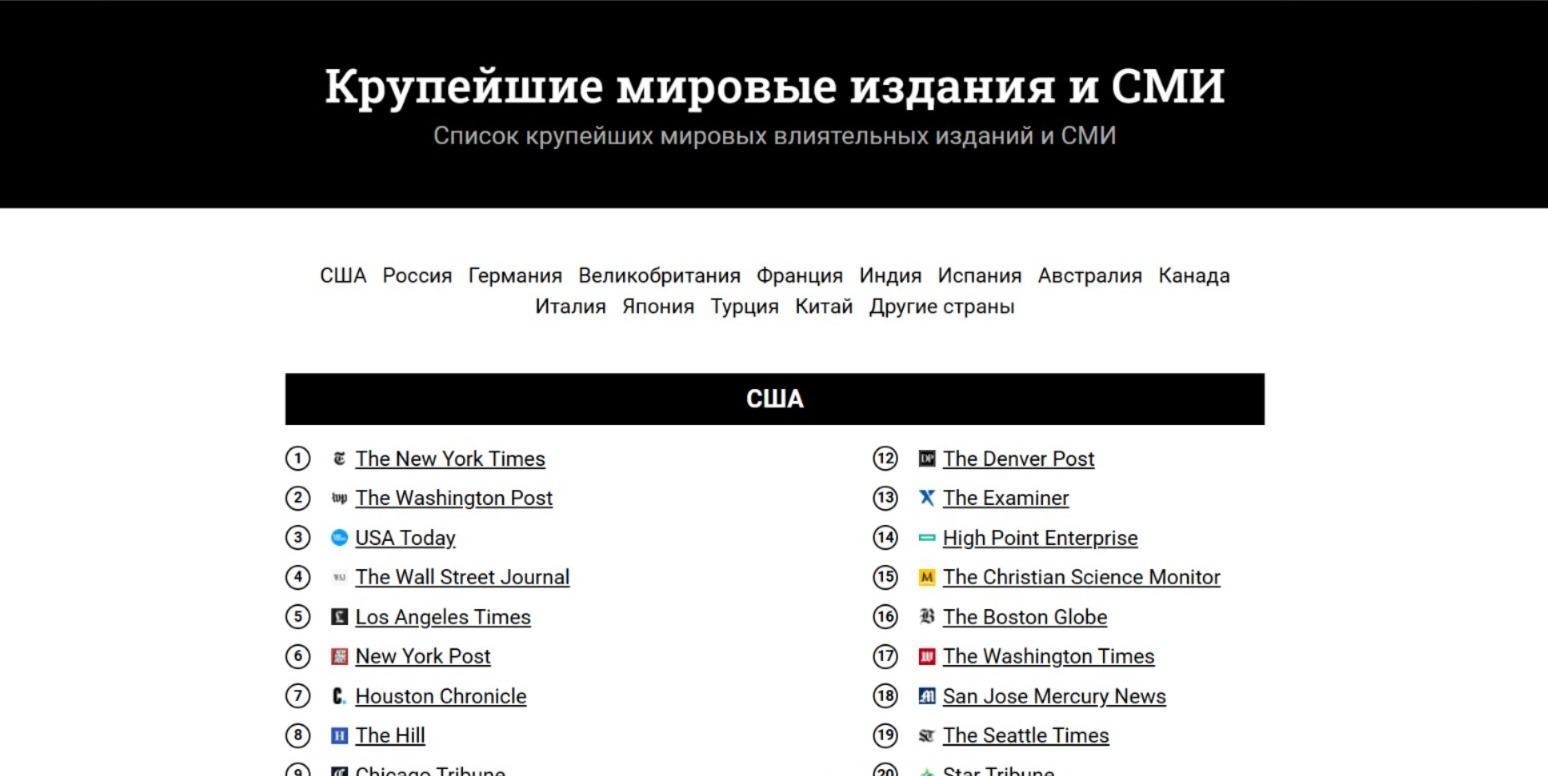
Task: Click the numbered circle badge beside Chicago Tribune
Action: click(x=297, y=771)
